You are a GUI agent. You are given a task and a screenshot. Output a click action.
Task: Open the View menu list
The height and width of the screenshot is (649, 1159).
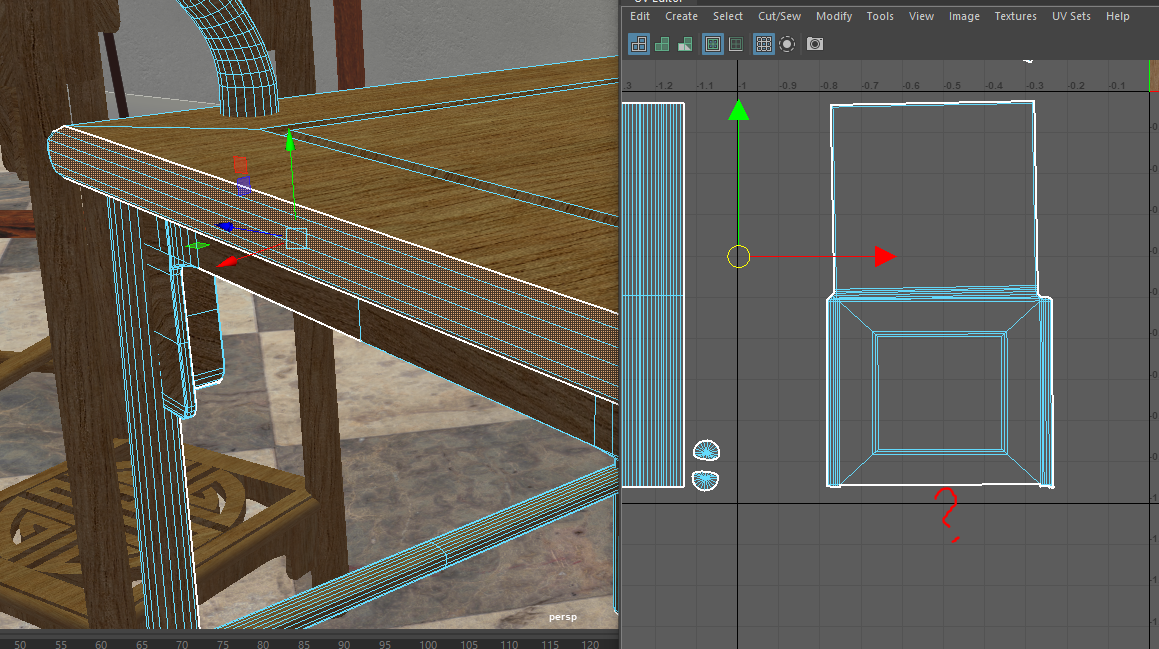pos(921,16)
